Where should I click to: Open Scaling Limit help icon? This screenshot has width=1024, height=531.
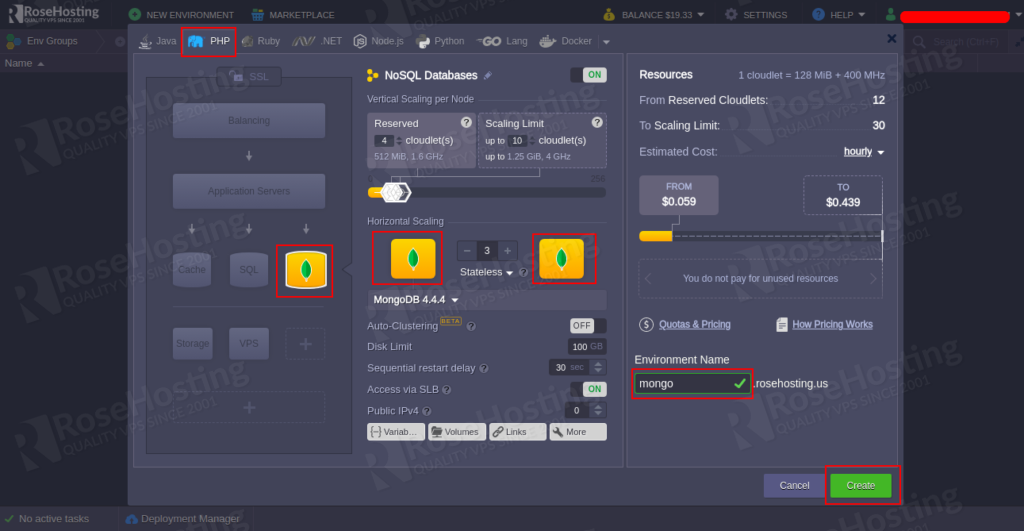click(x=597, y=122)
